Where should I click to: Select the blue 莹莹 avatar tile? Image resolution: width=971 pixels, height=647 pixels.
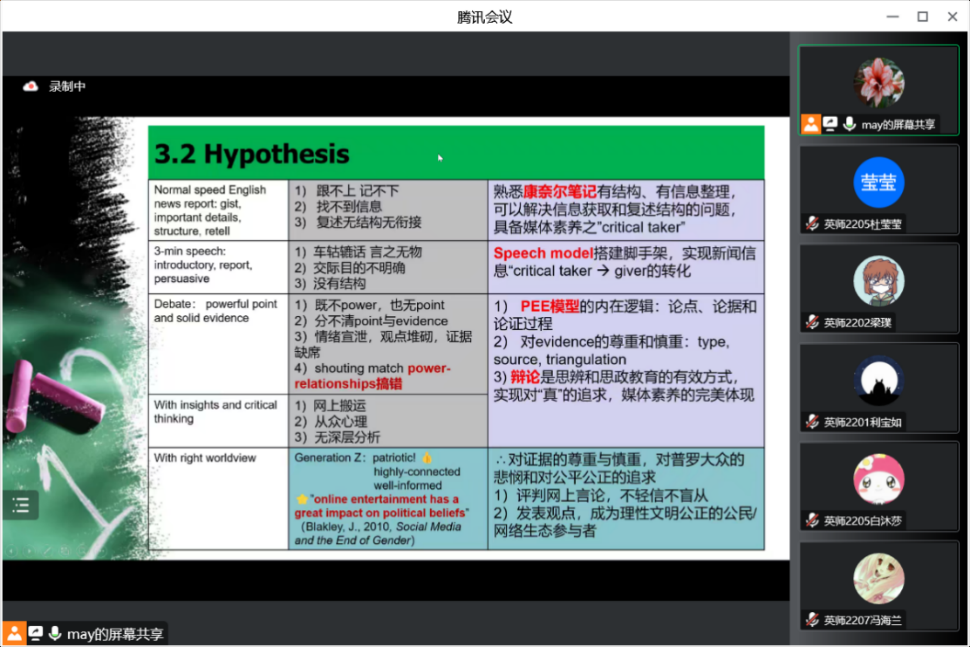(878, 182)
